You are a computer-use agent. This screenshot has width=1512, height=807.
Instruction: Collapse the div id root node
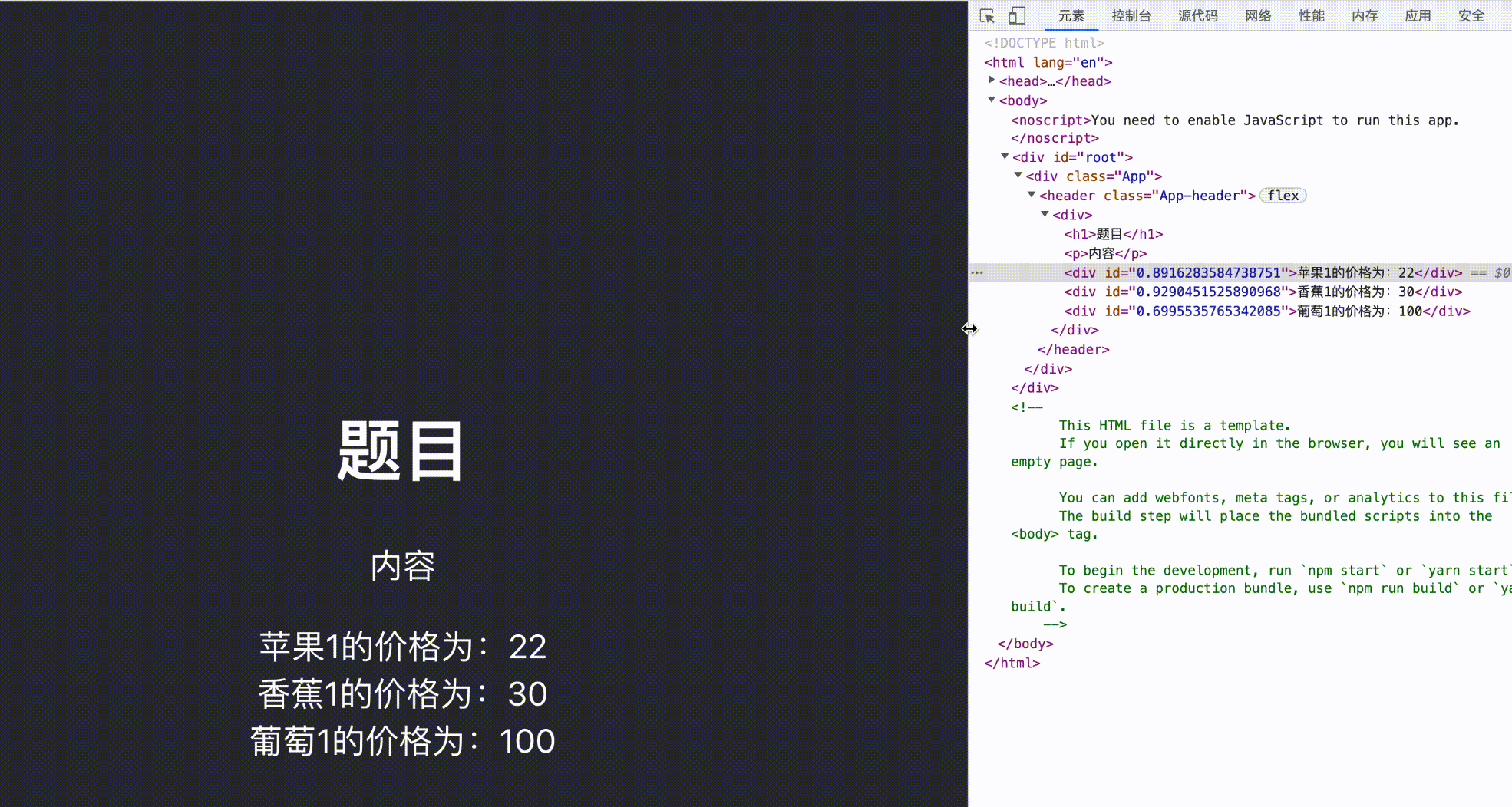(1005, 156)
